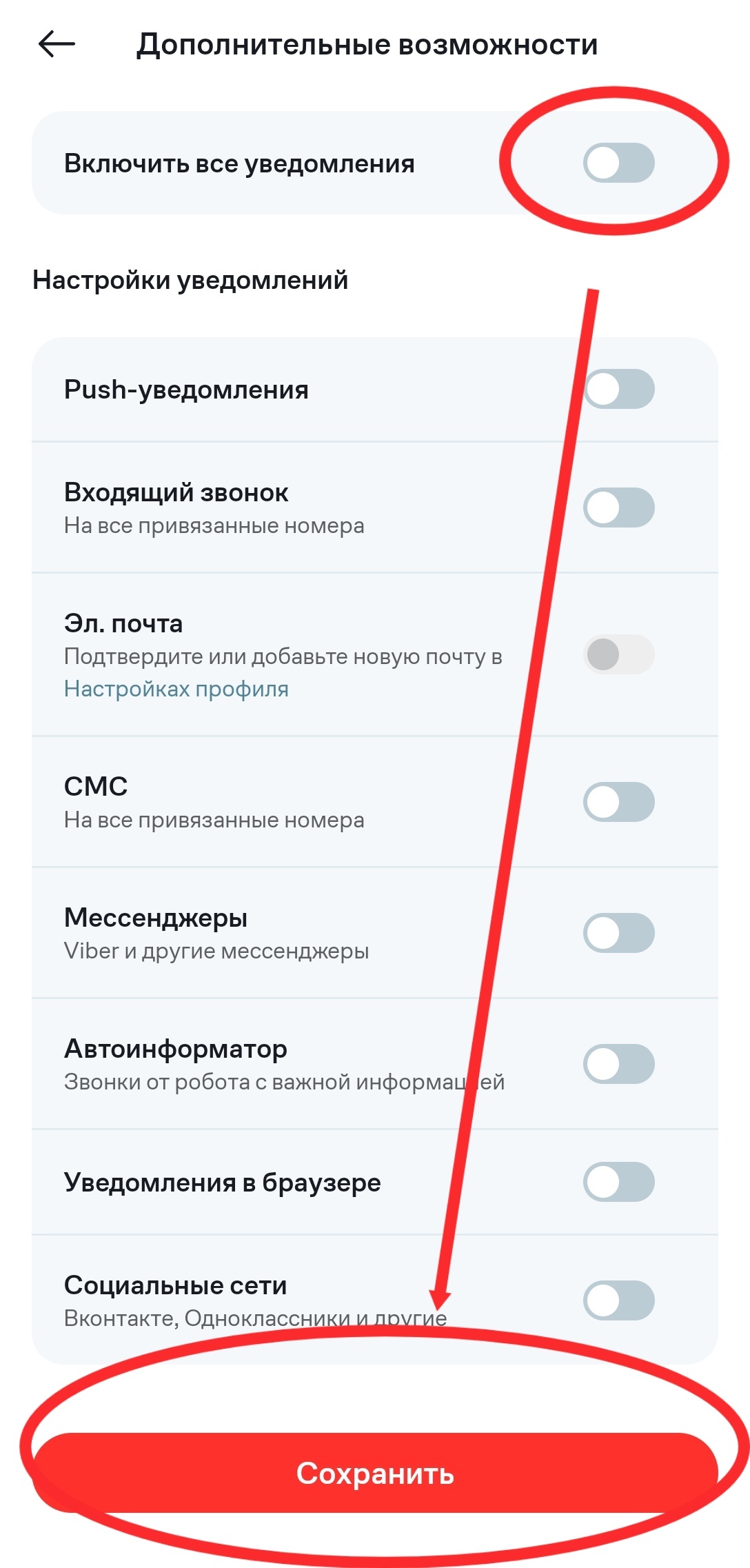Tap the back arrow icon

click(x=57, y=44)
